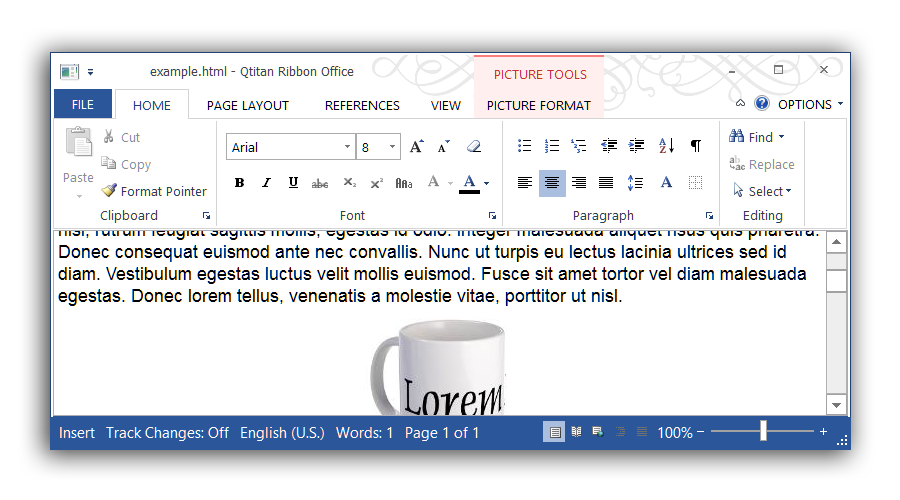
Task: Toggle center text alignment
Action: click(552, 183)
